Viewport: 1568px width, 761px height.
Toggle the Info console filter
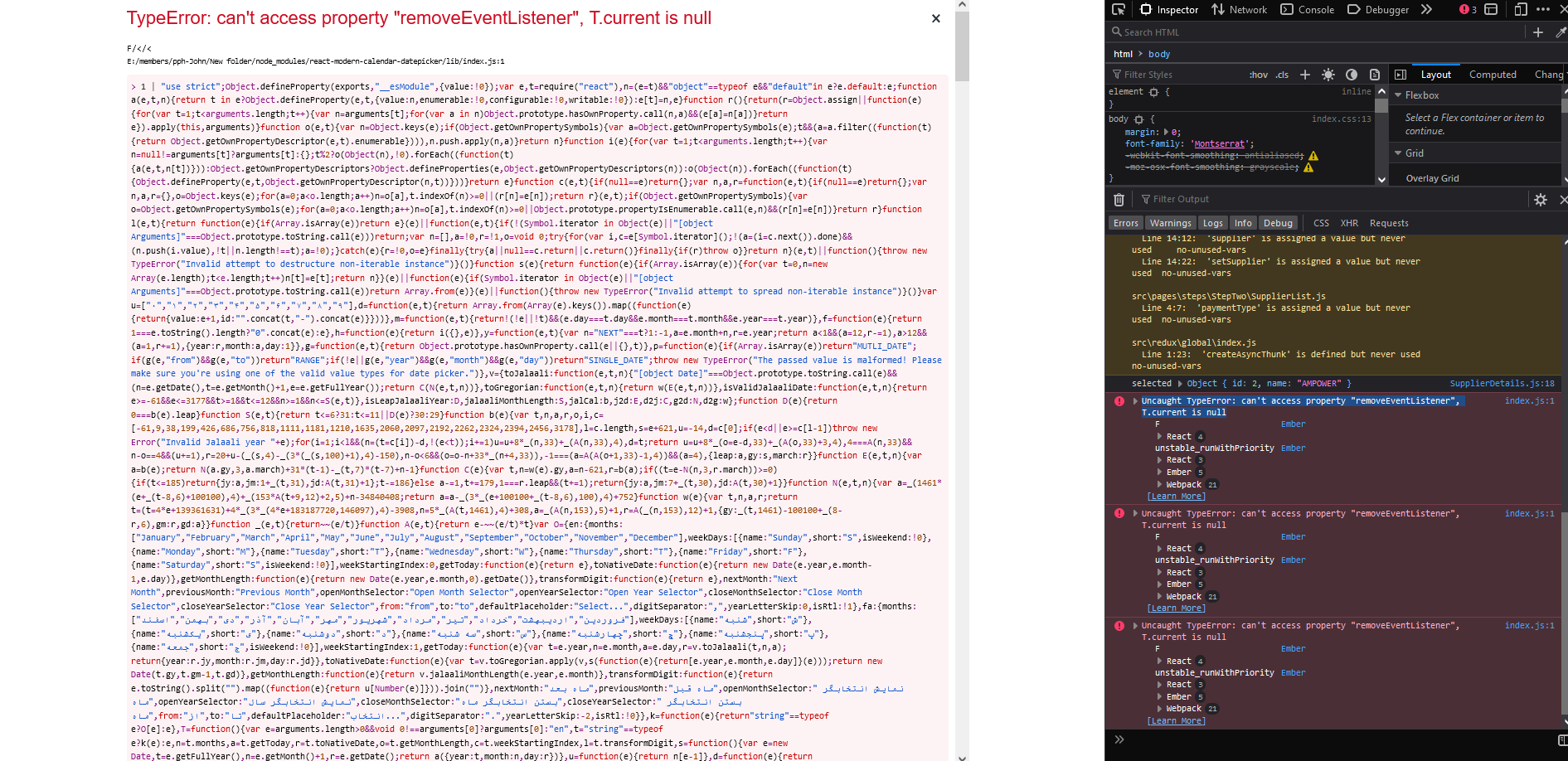click(x=1243, y=223)
